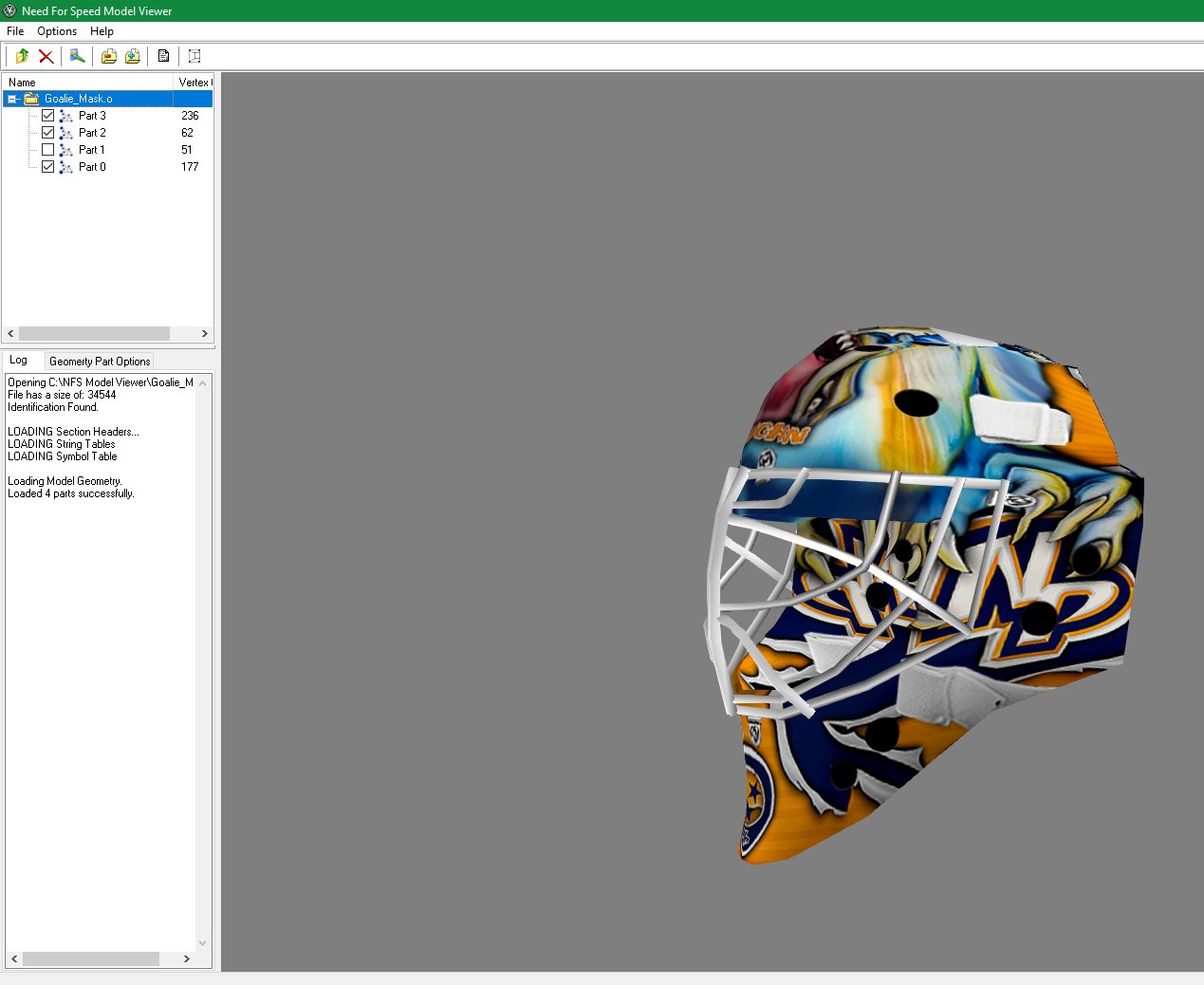Image resolution: width=1204 pixels, height=985 pixels.
Task: Click the texture search magnifier icon
Action: (x=77, y=56)
